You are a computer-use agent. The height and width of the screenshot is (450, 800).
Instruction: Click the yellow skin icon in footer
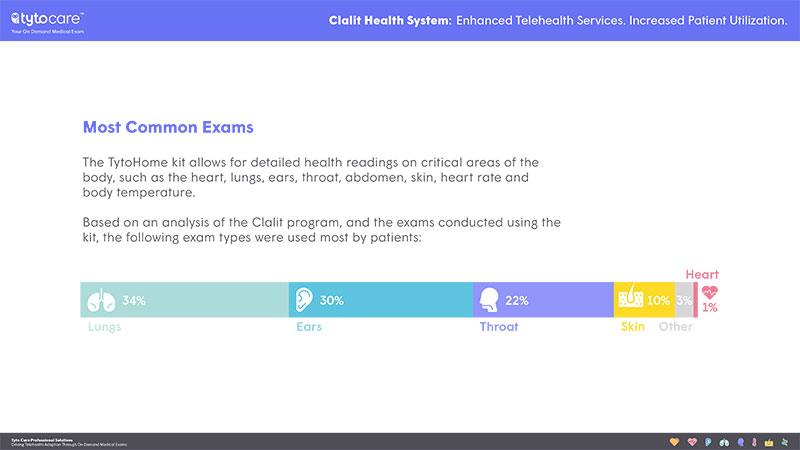[x=769, y=443]
